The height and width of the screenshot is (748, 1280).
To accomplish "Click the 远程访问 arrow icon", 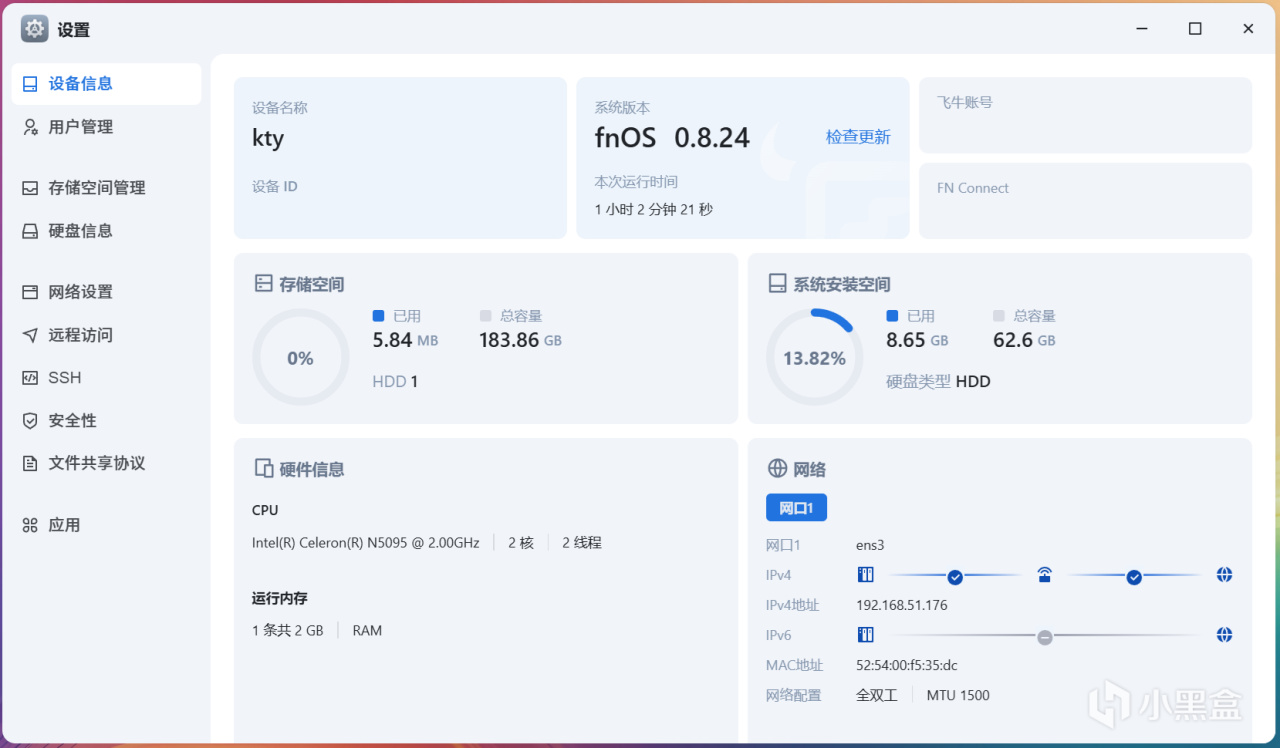I will tap(30, 335).
